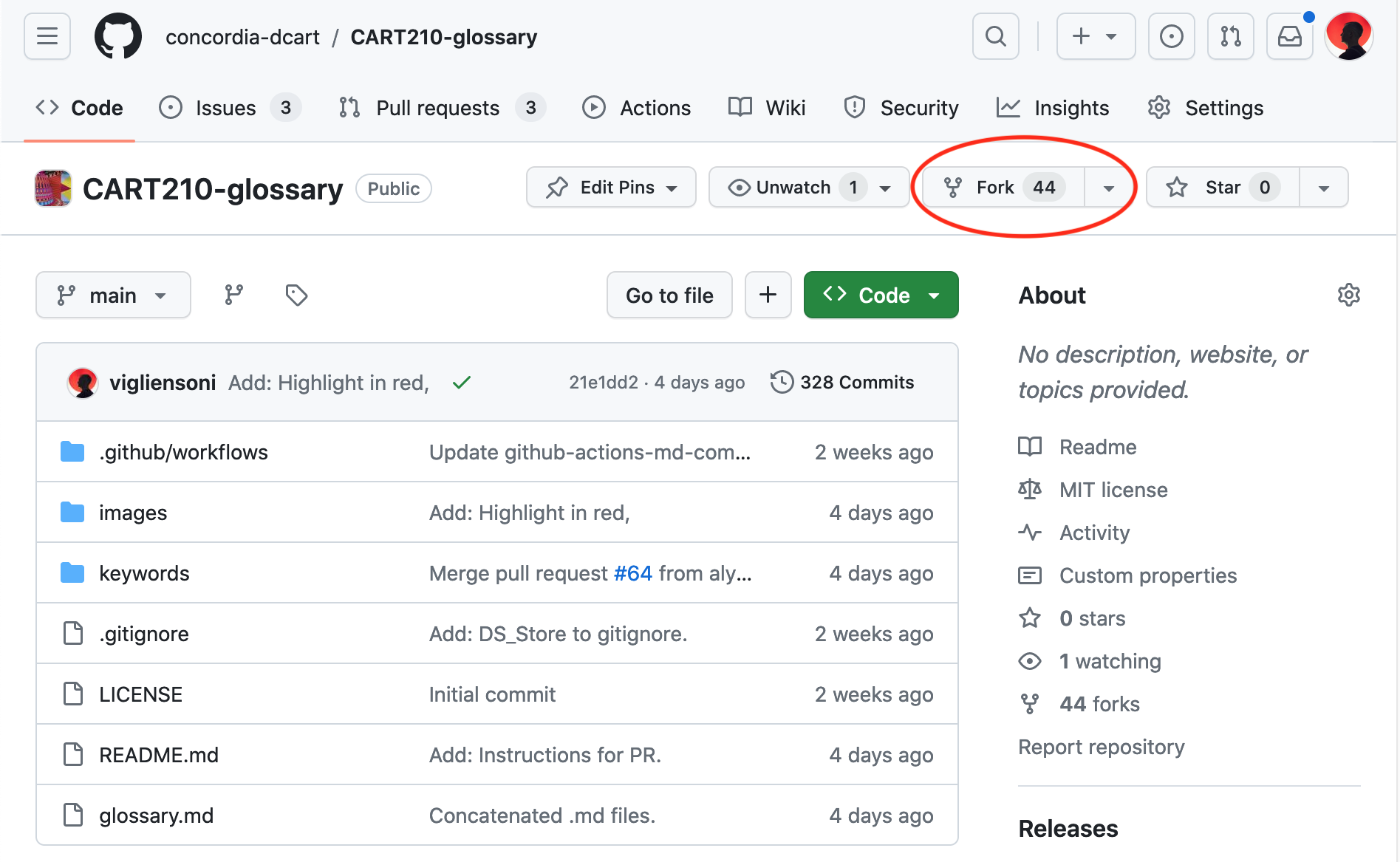
Task: View the commit status check mark
Action: (462, 382)
